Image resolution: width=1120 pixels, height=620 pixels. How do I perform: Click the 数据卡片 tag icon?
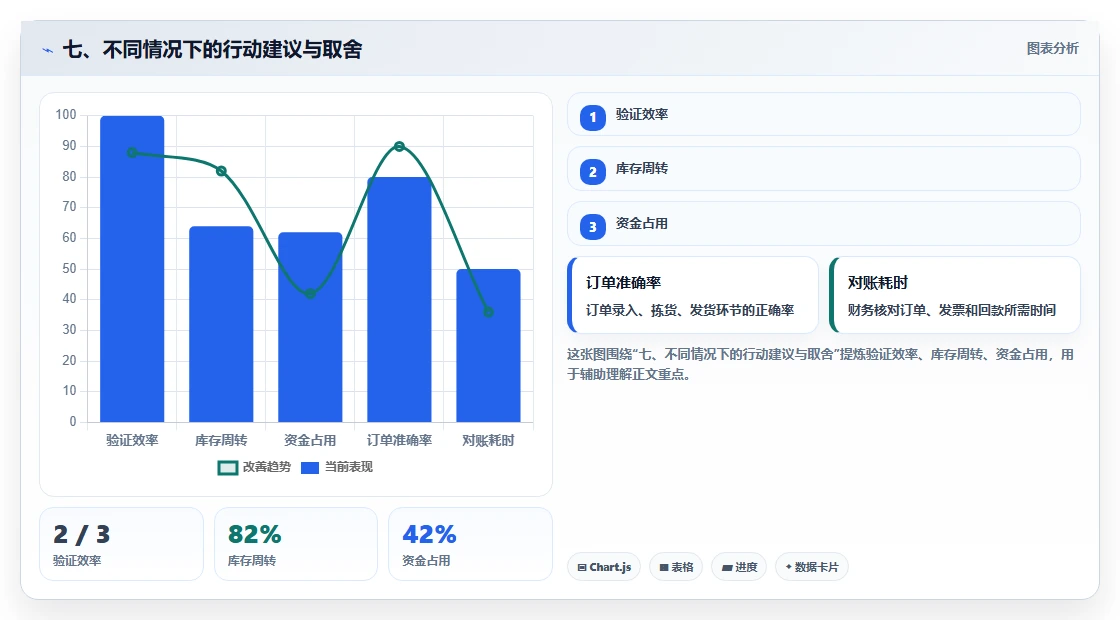(x=789, y=566)
